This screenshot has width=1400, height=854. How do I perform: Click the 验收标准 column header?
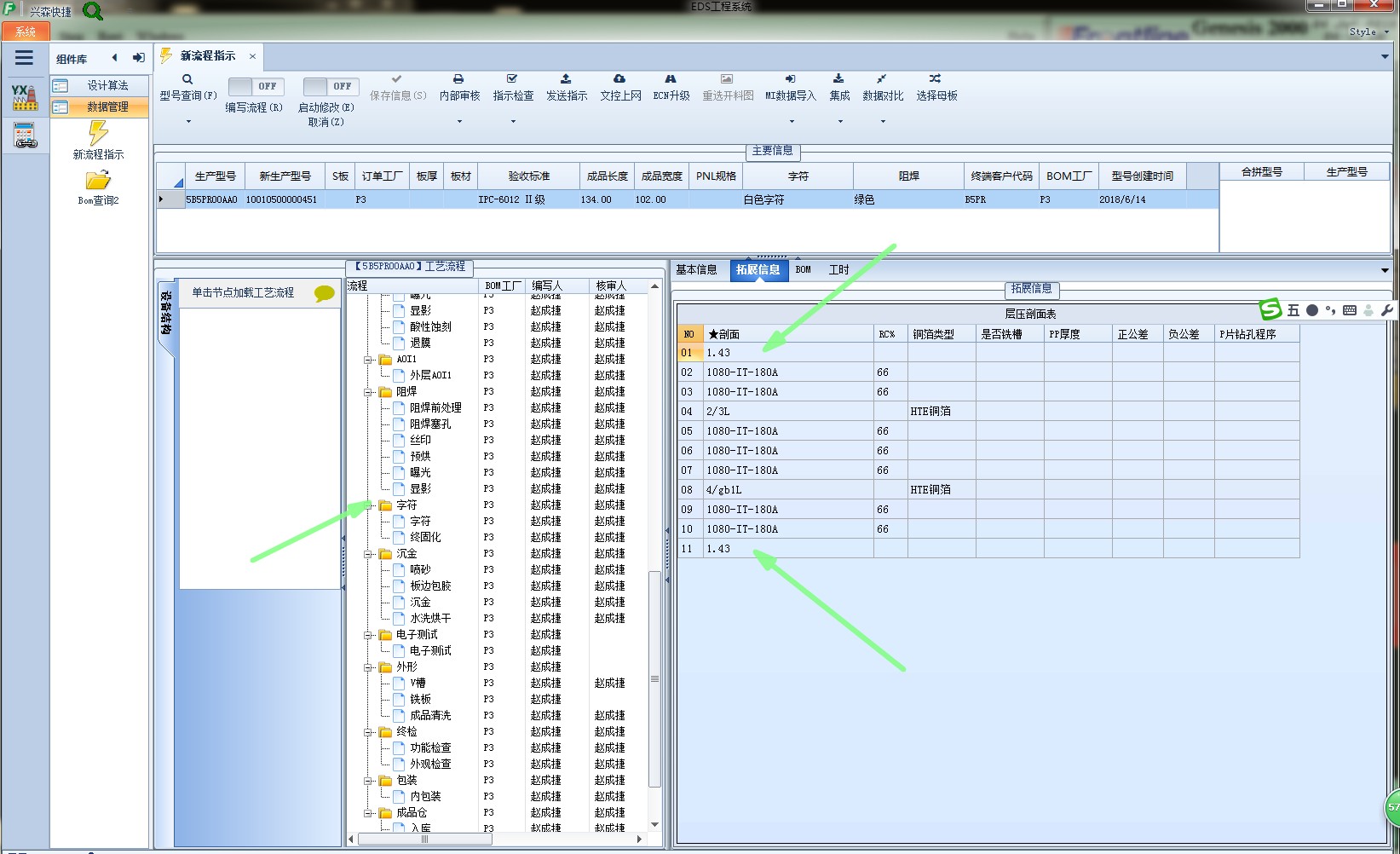pyautogui.click(x=528, y=176)
